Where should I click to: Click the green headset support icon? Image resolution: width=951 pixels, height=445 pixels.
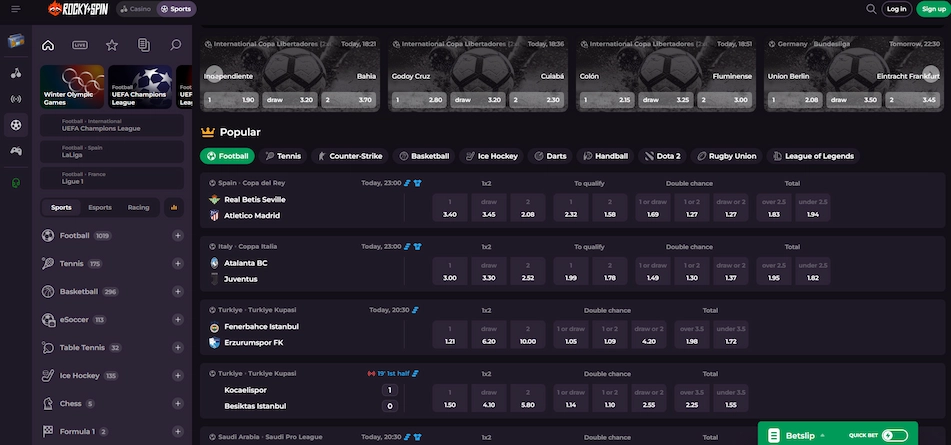(16, 182)
